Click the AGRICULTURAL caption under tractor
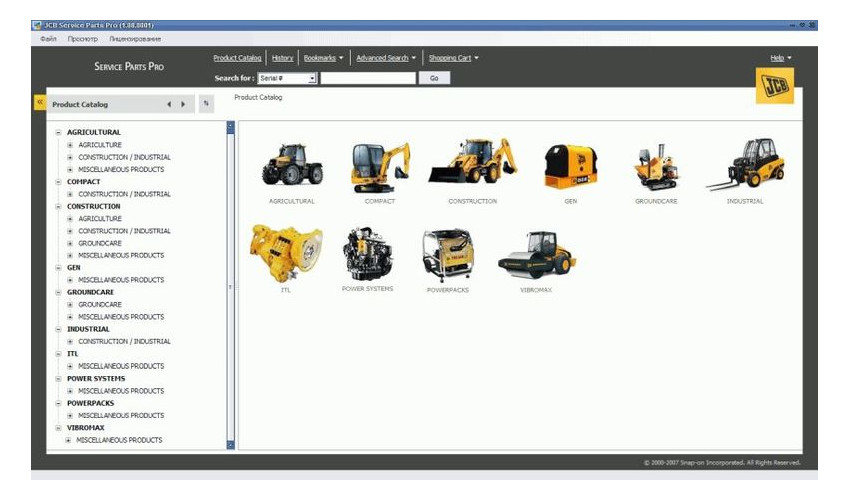849x500 pixels. pyautogui.click(x=292, y=201)
